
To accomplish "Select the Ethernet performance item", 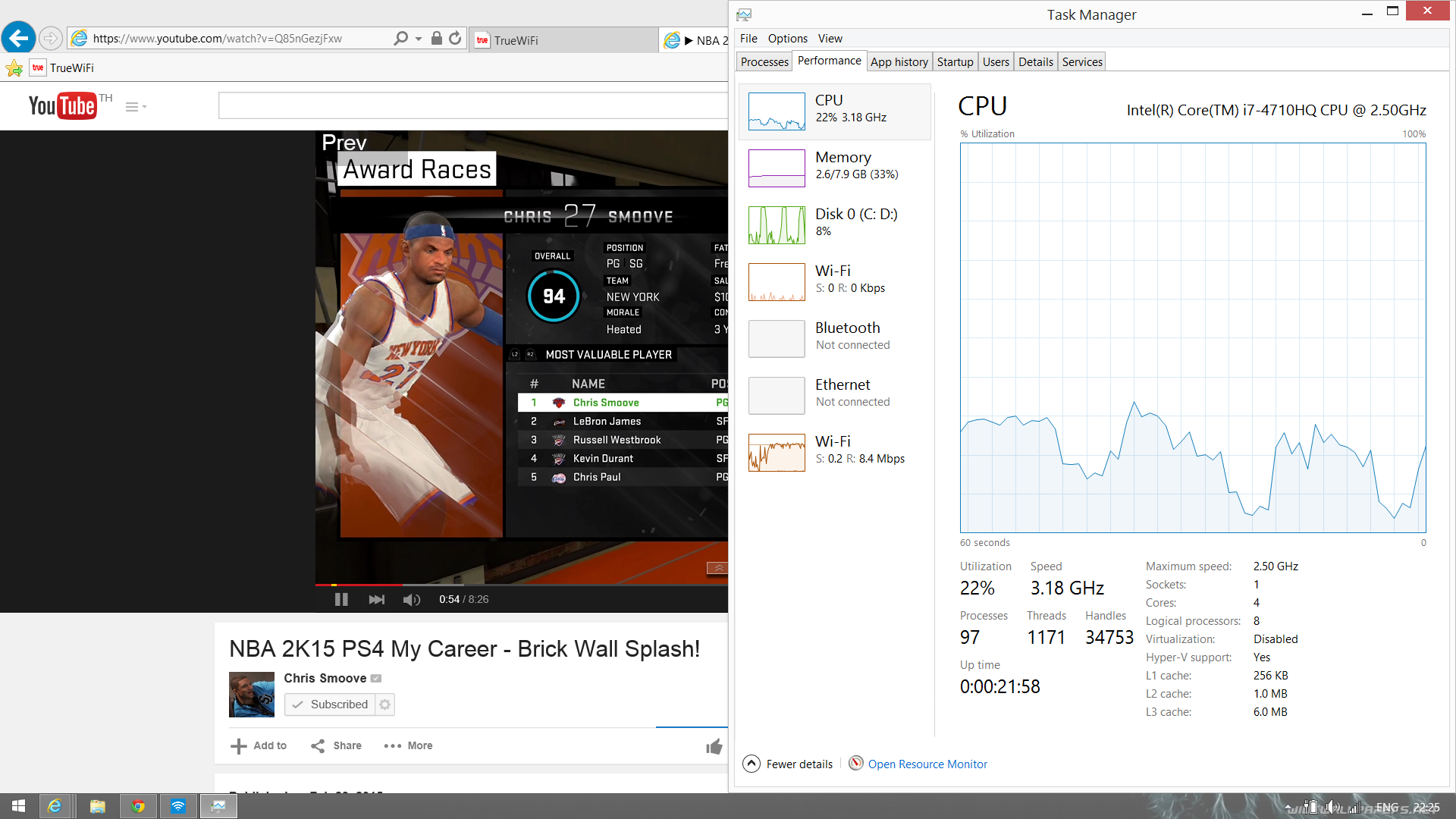I will click(835, 396).
